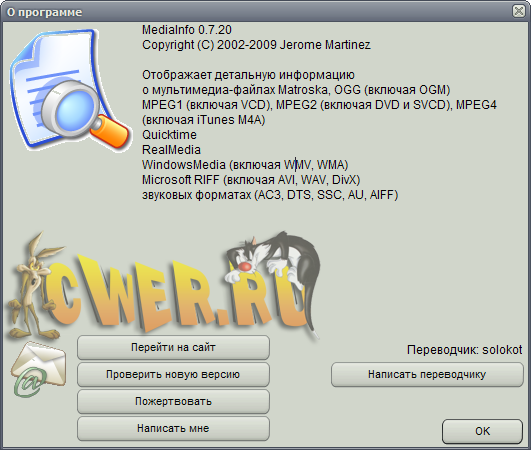Select the Написать мне button
Viewport: 531px width, 450px height.
pyautogui.click(x=173, y=429)
